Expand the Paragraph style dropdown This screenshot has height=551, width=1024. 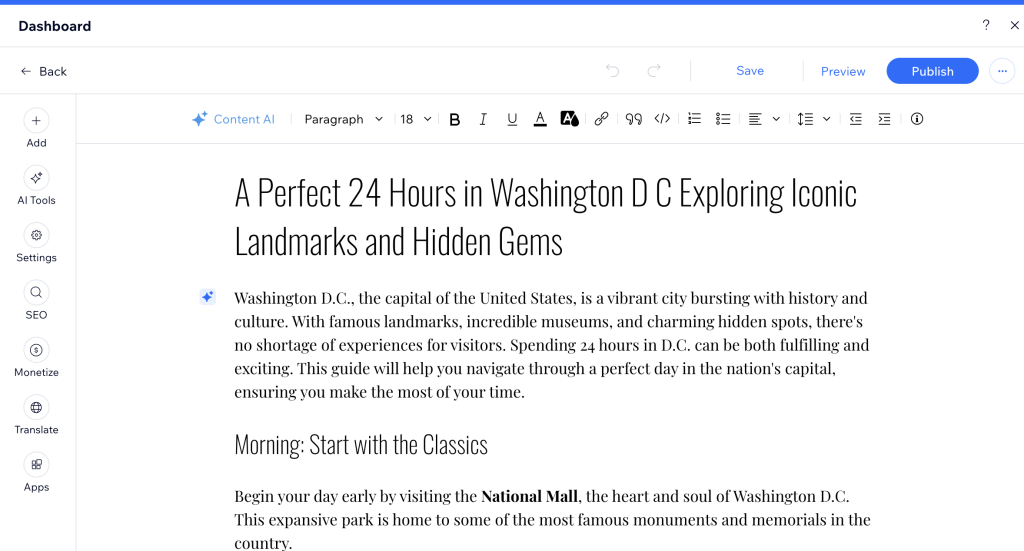tap(343, 119)
